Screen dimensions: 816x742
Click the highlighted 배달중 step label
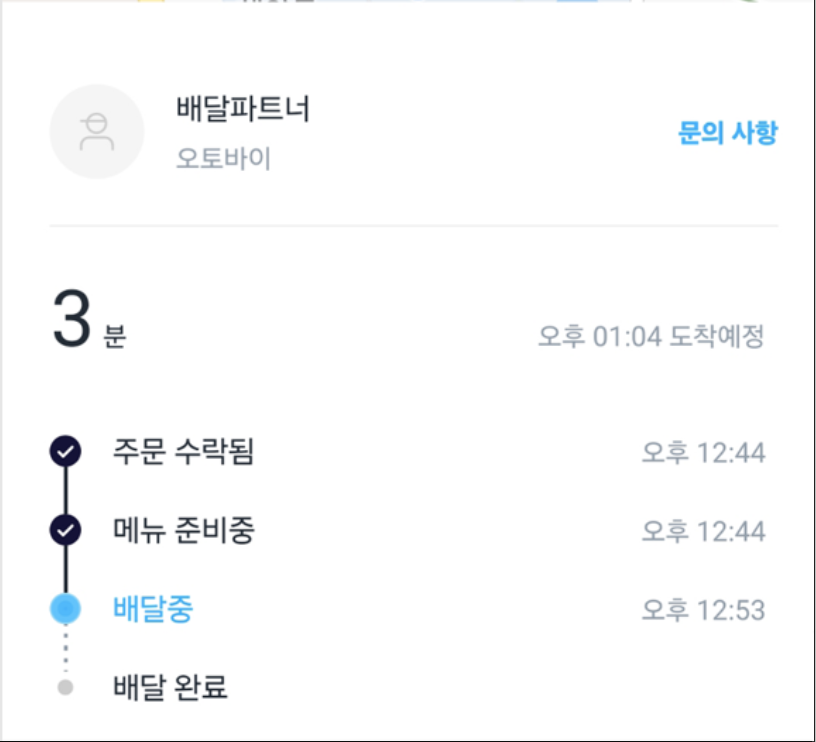click(x=153, y=608)
